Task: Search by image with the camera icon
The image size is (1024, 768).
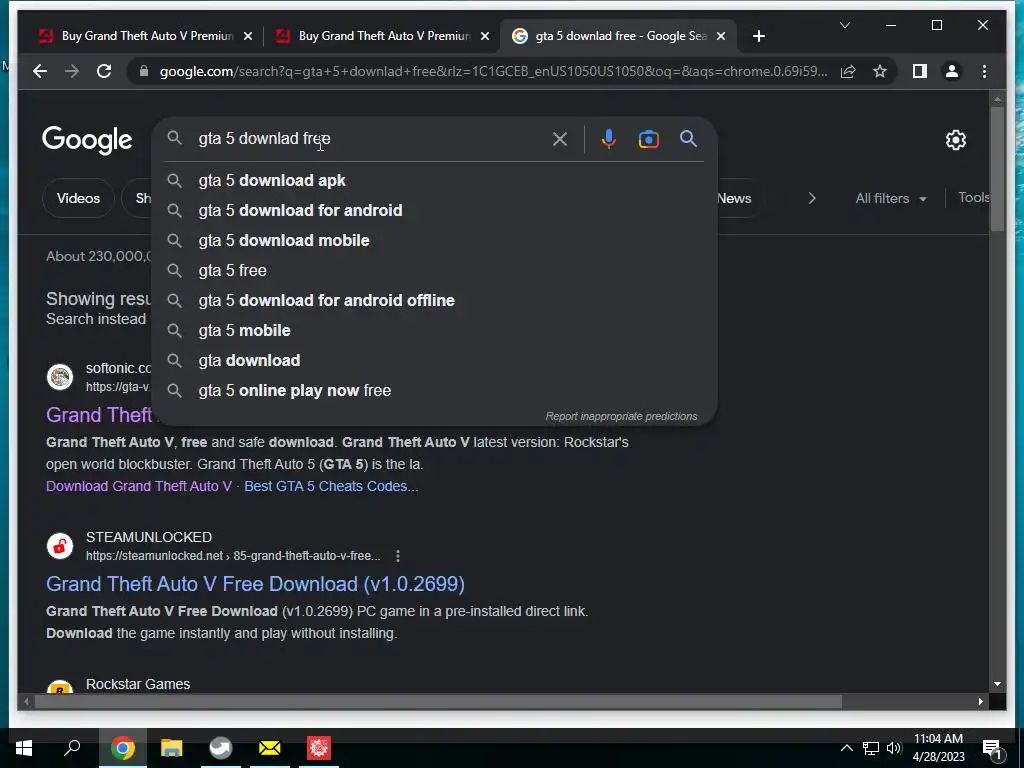Action: coord(648,139)
